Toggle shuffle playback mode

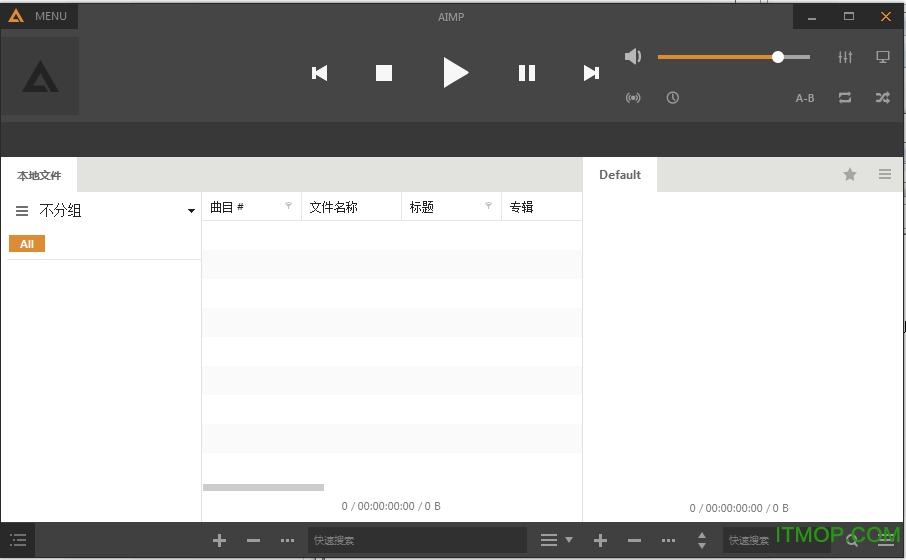click(882, 98)
